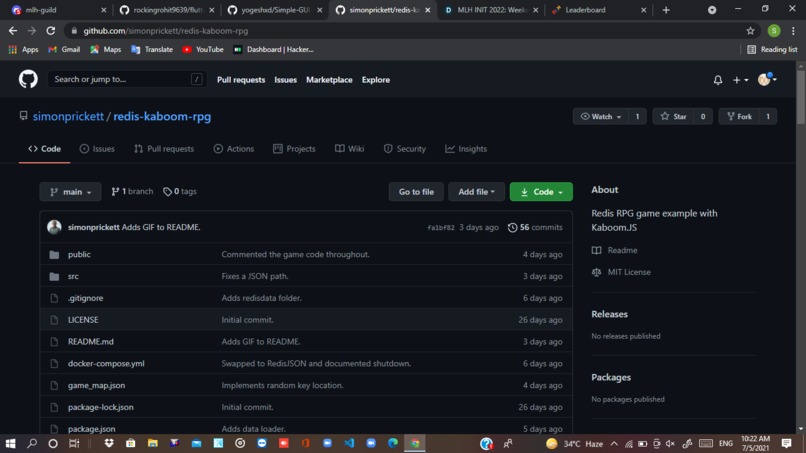Open Dashboard HackerRank bookmark
This screenshot has width=806, height=453.
[273, 49]
